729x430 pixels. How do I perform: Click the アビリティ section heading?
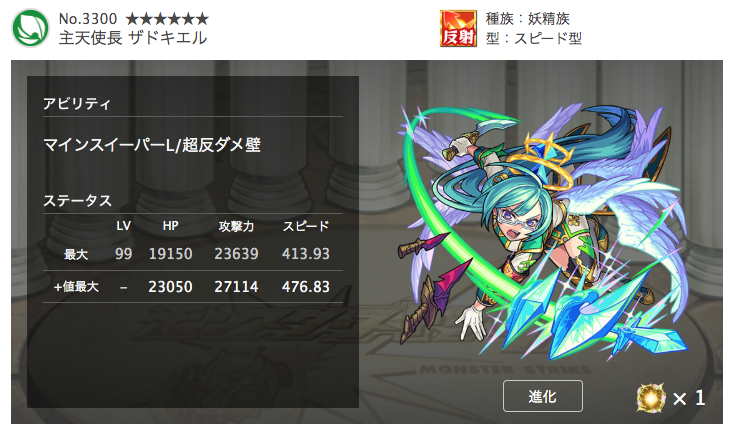77,104
